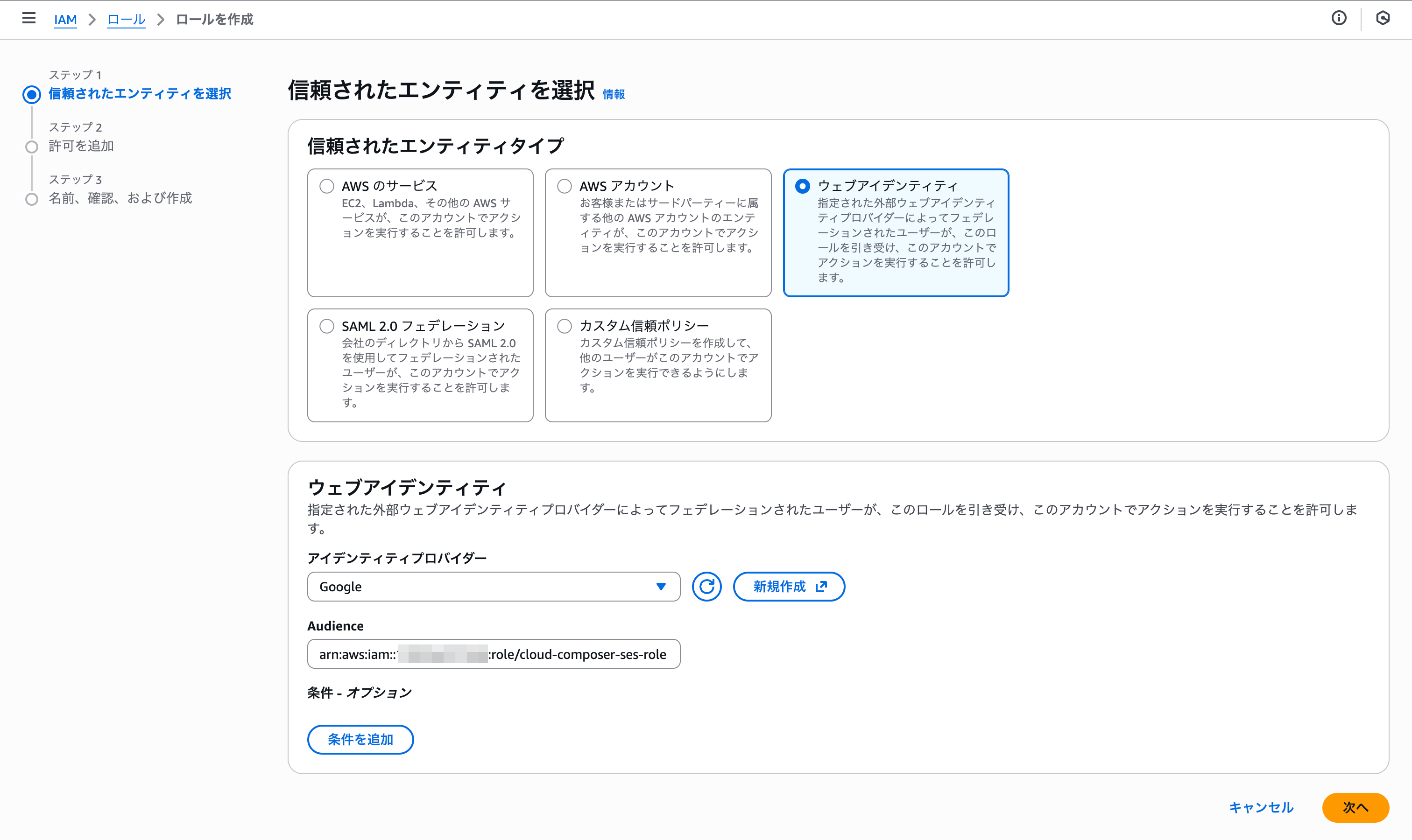Screen dimensions: 1412x840
Task: Cancel role creation with キャンセル
Action: click(x=1261, y=808)
